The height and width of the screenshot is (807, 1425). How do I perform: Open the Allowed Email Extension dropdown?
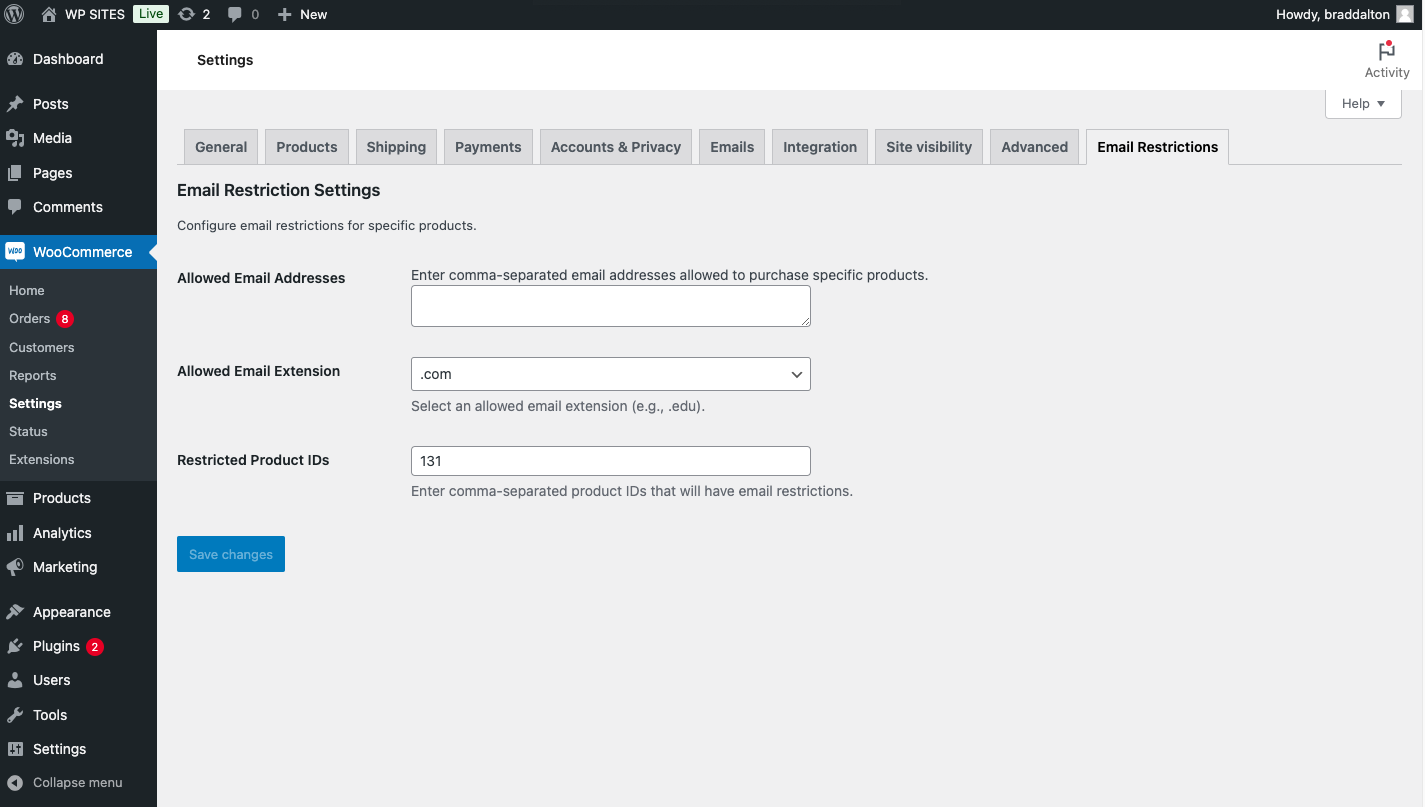pyautogui.click(x=610, y=374)
